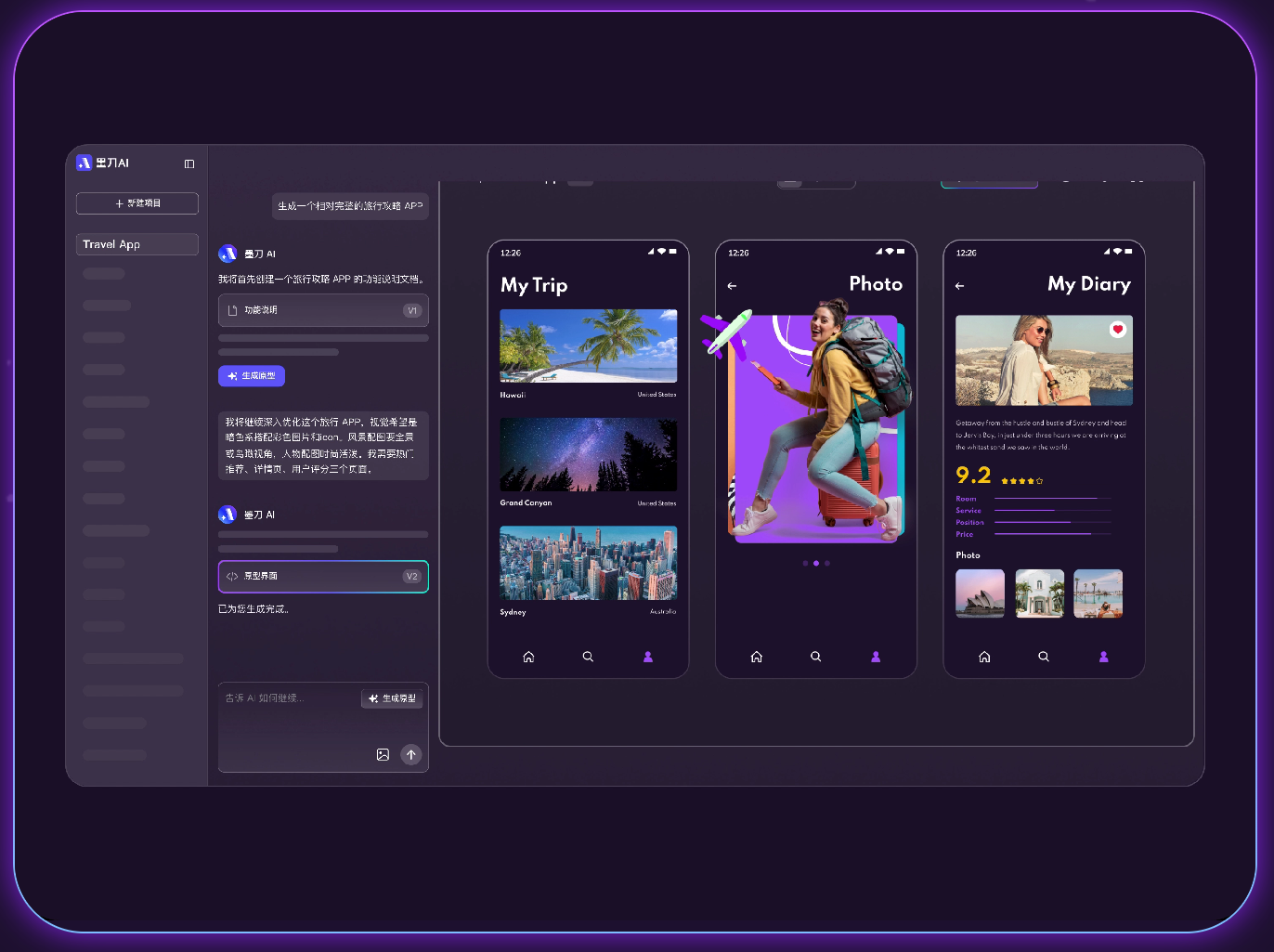1274x952 pixels.
Task: Open the 功能说明 document card
Action: coord(323,310)
